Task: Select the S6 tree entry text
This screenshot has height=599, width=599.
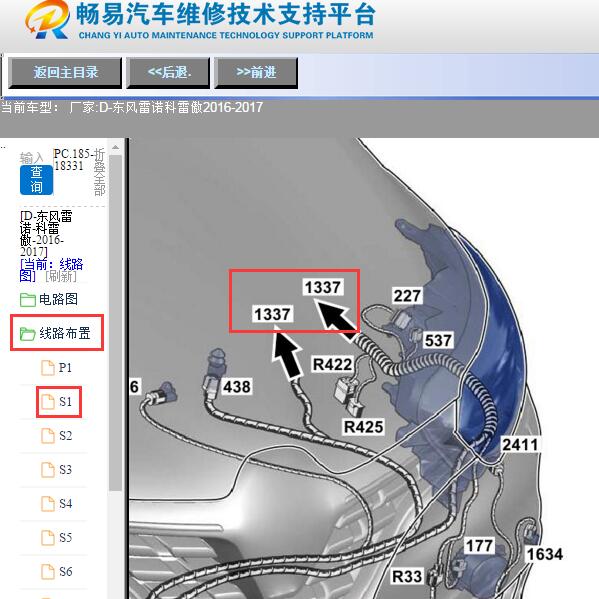Action: [x=65, y=572]
